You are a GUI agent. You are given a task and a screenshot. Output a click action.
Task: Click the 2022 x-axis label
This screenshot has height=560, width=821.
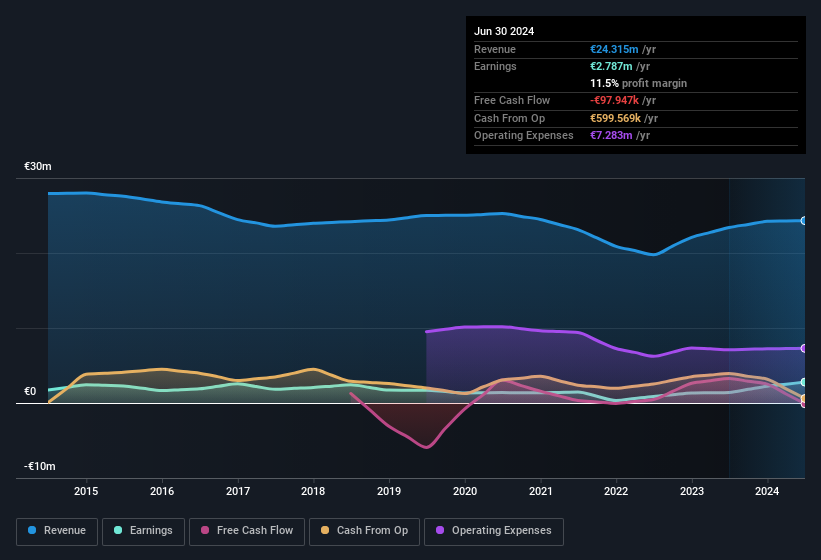tap(616, 491)
